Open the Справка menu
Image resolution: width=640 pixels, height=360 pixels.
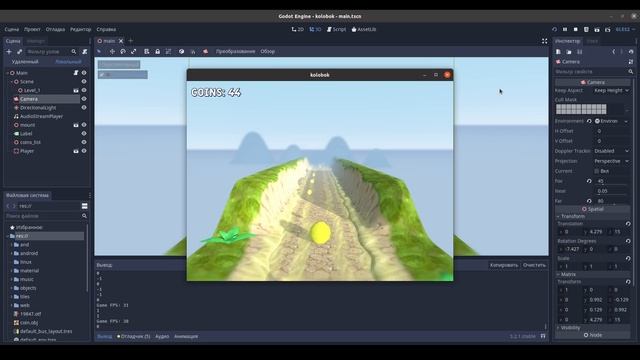pos(106,29)
